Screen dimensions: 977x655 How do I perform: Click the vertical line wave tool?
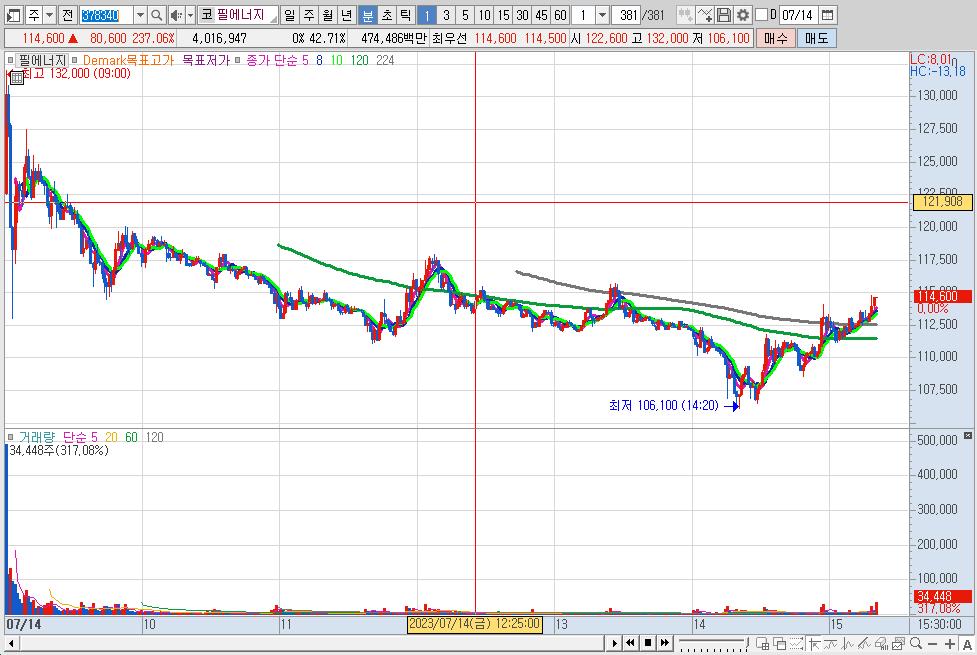tap(847, 643)
